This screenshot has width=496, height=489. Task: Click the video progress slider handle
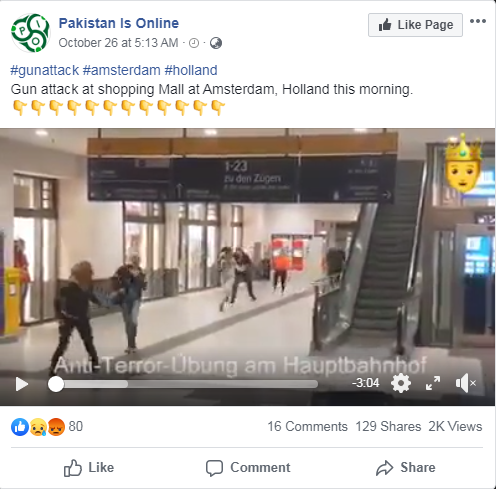point(56,384)
